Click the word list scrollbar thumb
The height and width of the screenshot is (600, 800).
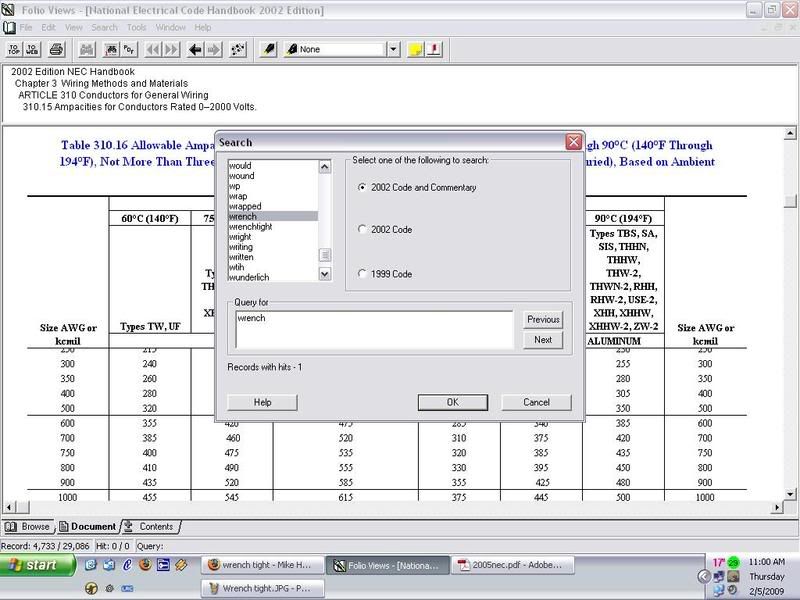pyautogui.click(x=324, y=255)
